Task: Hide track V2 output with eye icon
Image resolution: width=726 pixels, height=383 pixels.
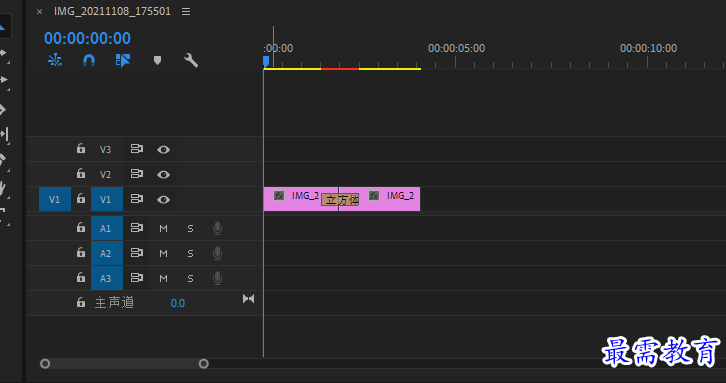Action: (x=163, y=175)
